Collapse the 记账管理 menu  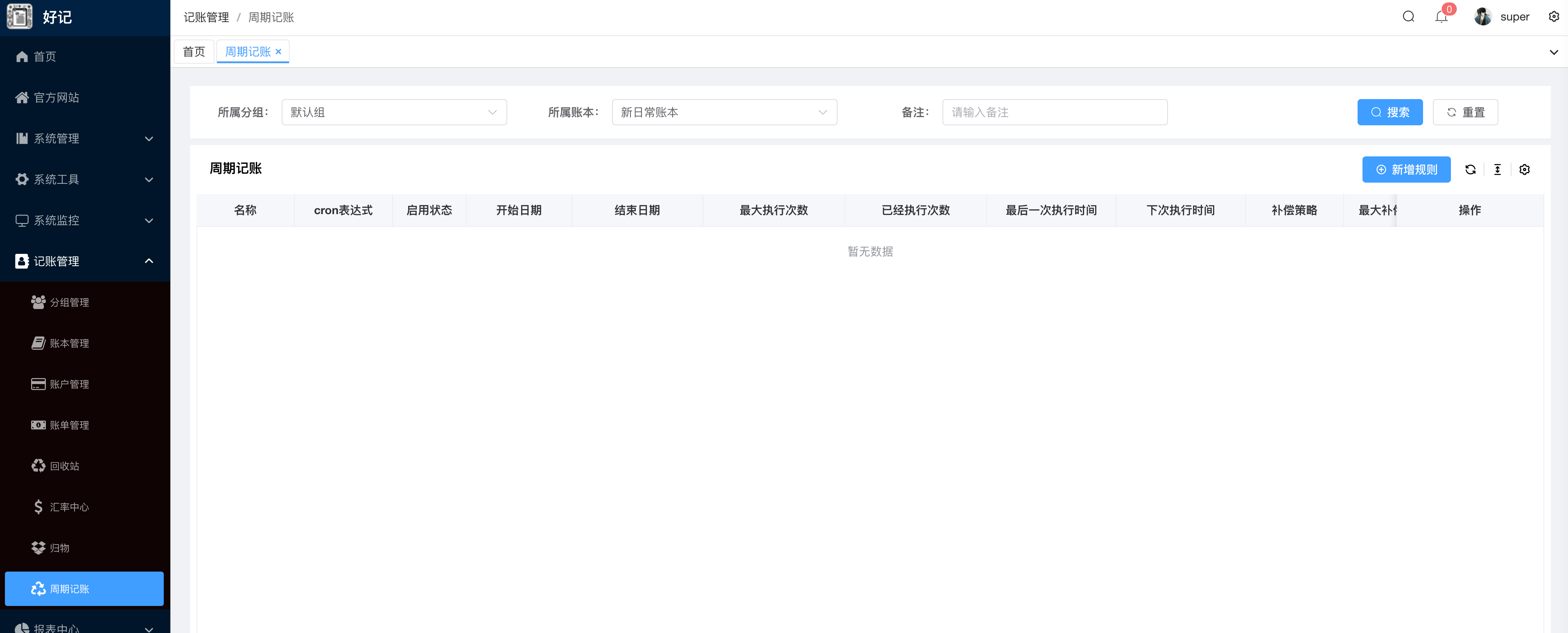pyautogui.click(x=85, y=261)
